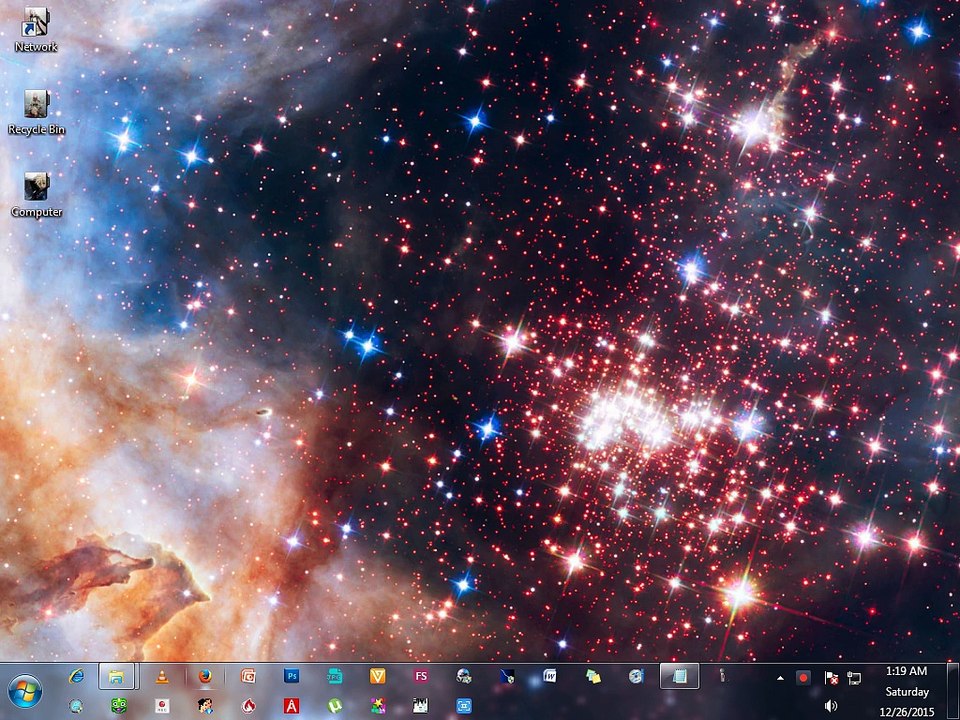Viewport: 960px width, 720px height.
Task: Open the Windows Start menu
Action: [x=25, y=691]
